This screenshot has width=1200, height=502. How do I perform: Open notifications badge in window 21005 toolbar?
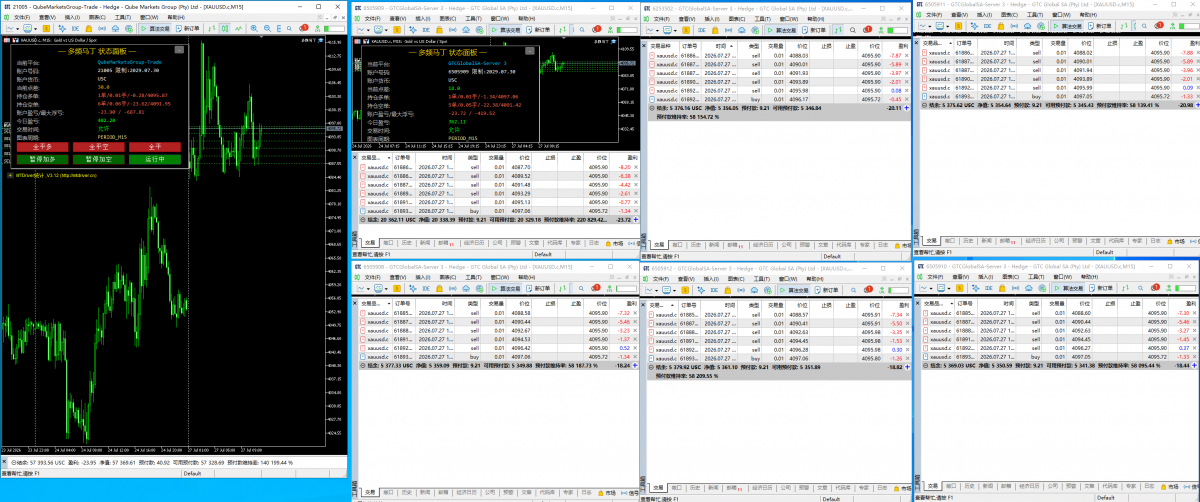tap(303, 28)
